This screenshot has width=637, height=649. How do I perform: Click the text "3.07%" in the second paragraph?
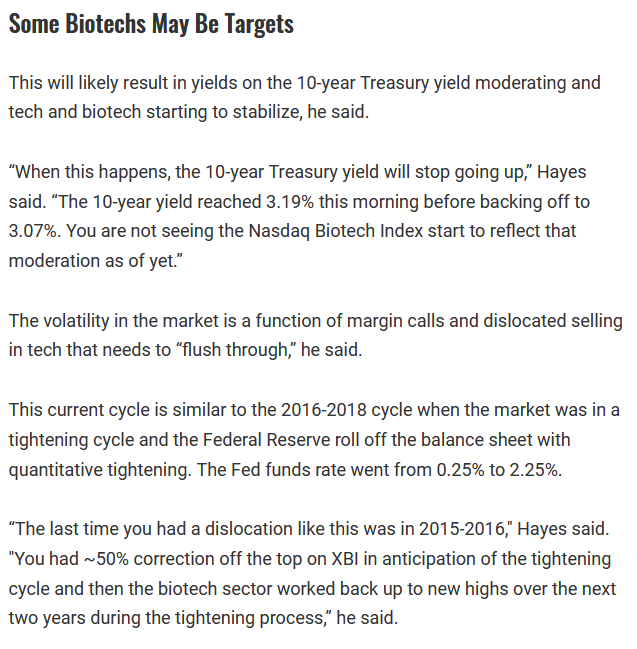33,231
